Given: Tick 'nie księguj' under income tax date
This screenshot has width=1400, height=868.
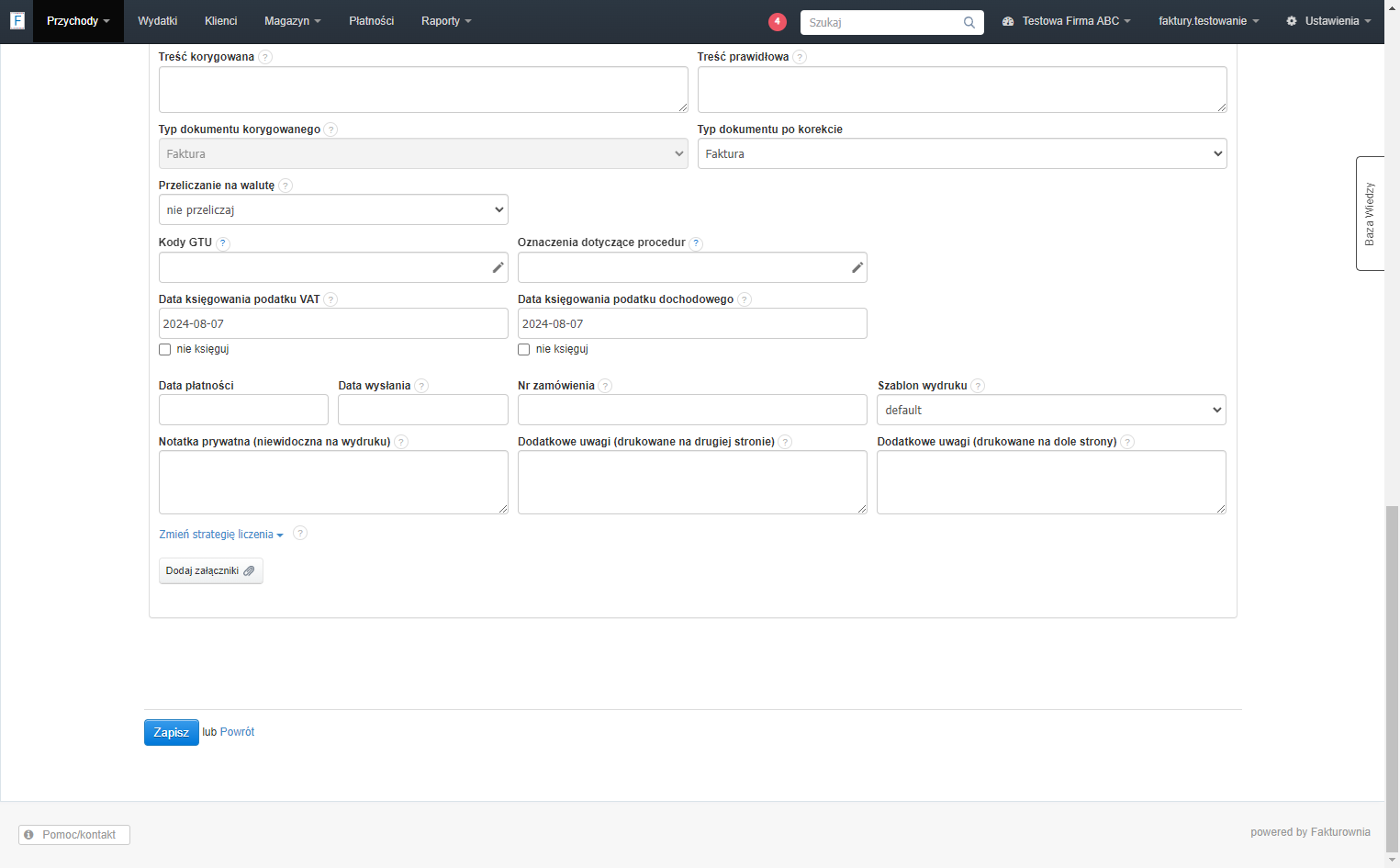Looking at the screenshot, I should coord(523,349).
